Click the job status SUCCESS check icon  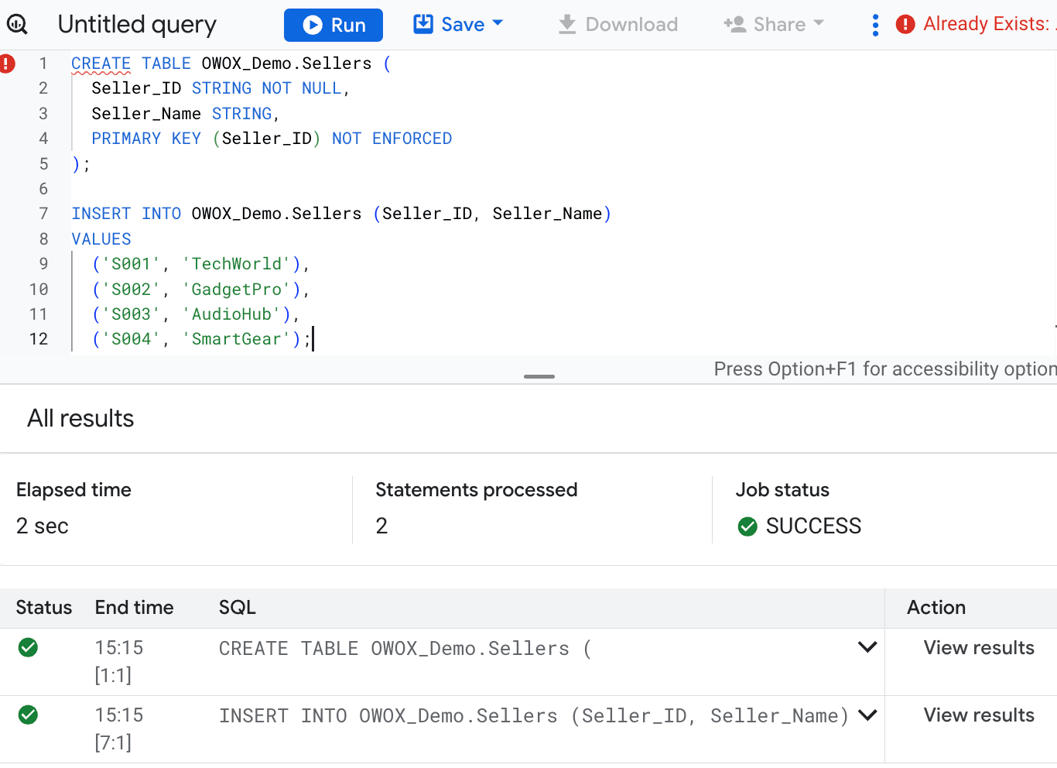(x=747, y=526)
